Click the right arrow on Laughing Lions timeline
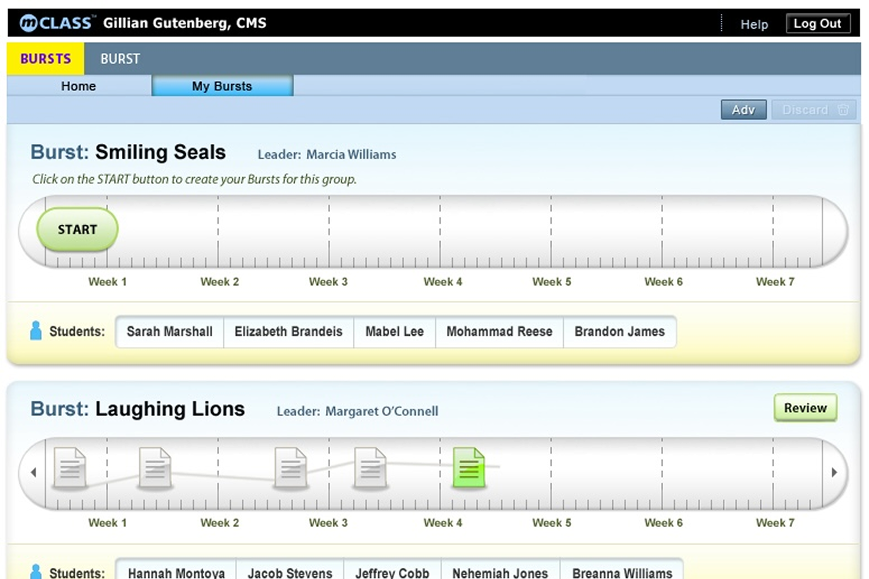869x579 pixels. 834,472
